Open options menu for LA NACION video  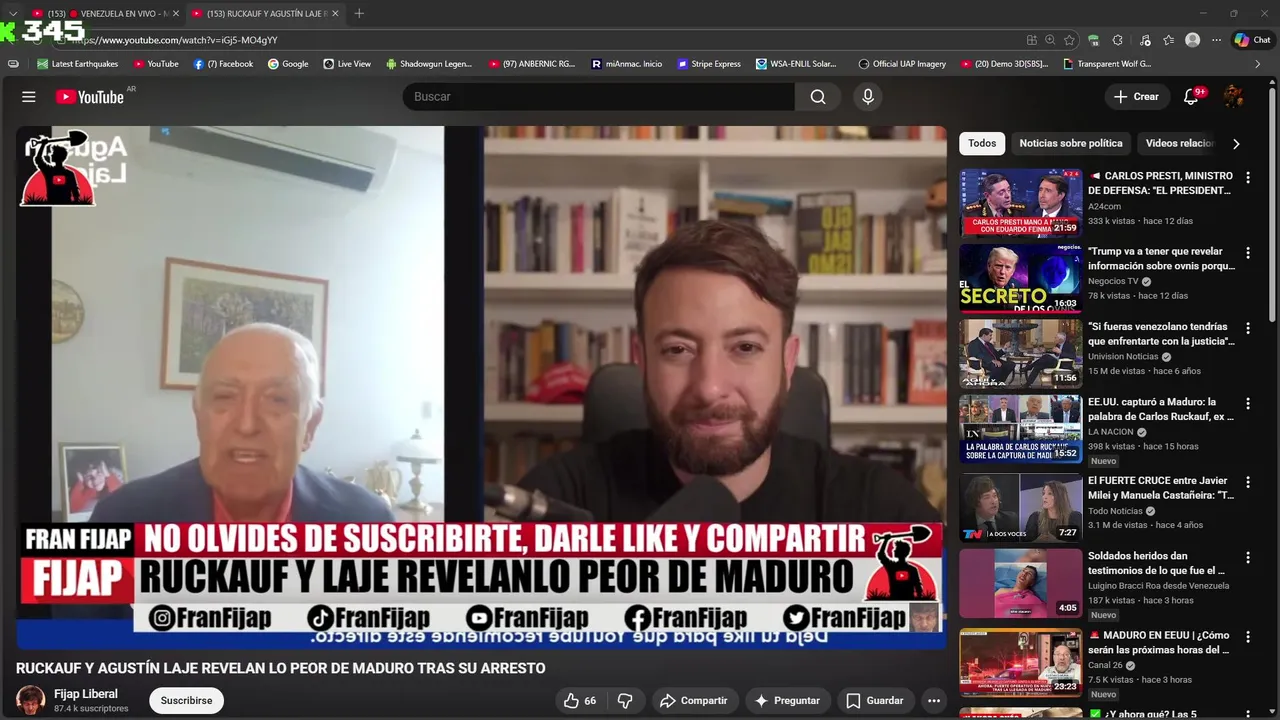pos(1247,403)
